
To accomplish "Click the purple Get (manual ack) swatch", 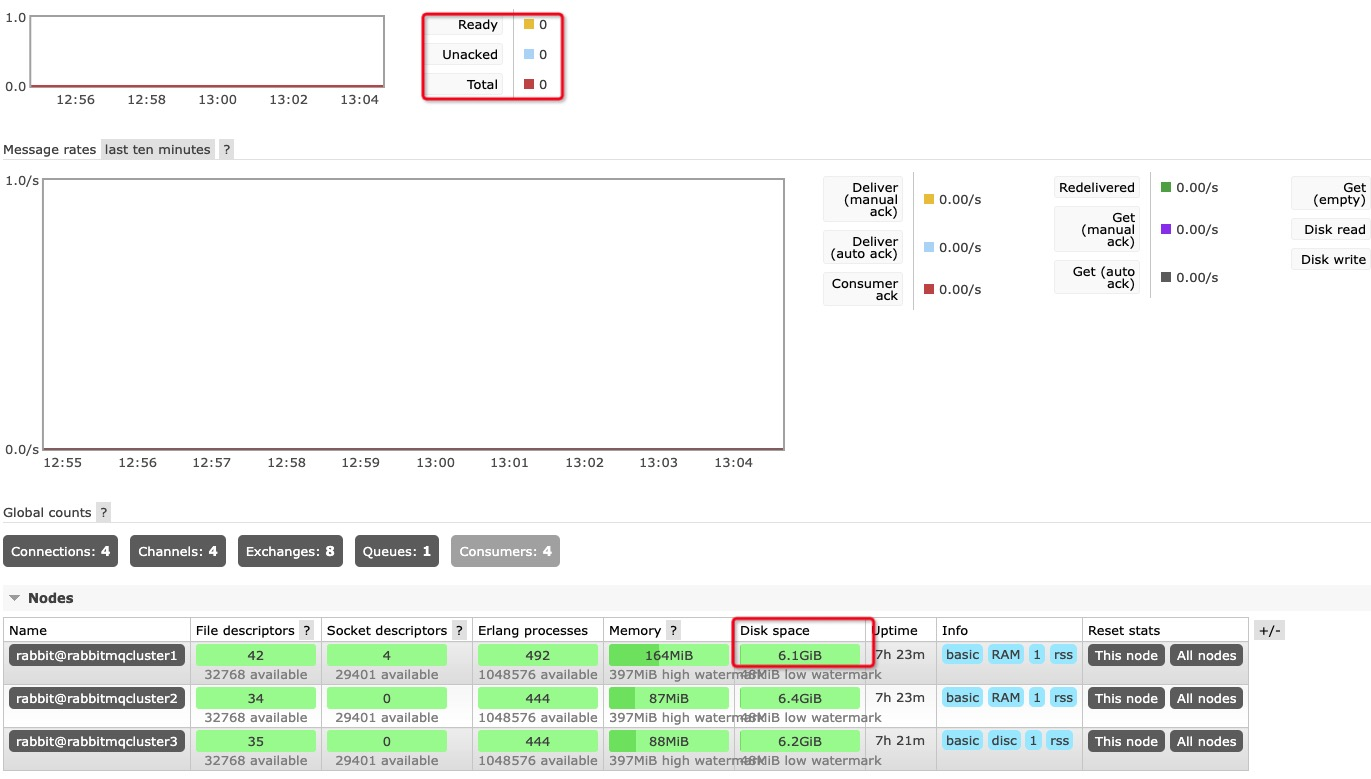I will coord(1166,229).
